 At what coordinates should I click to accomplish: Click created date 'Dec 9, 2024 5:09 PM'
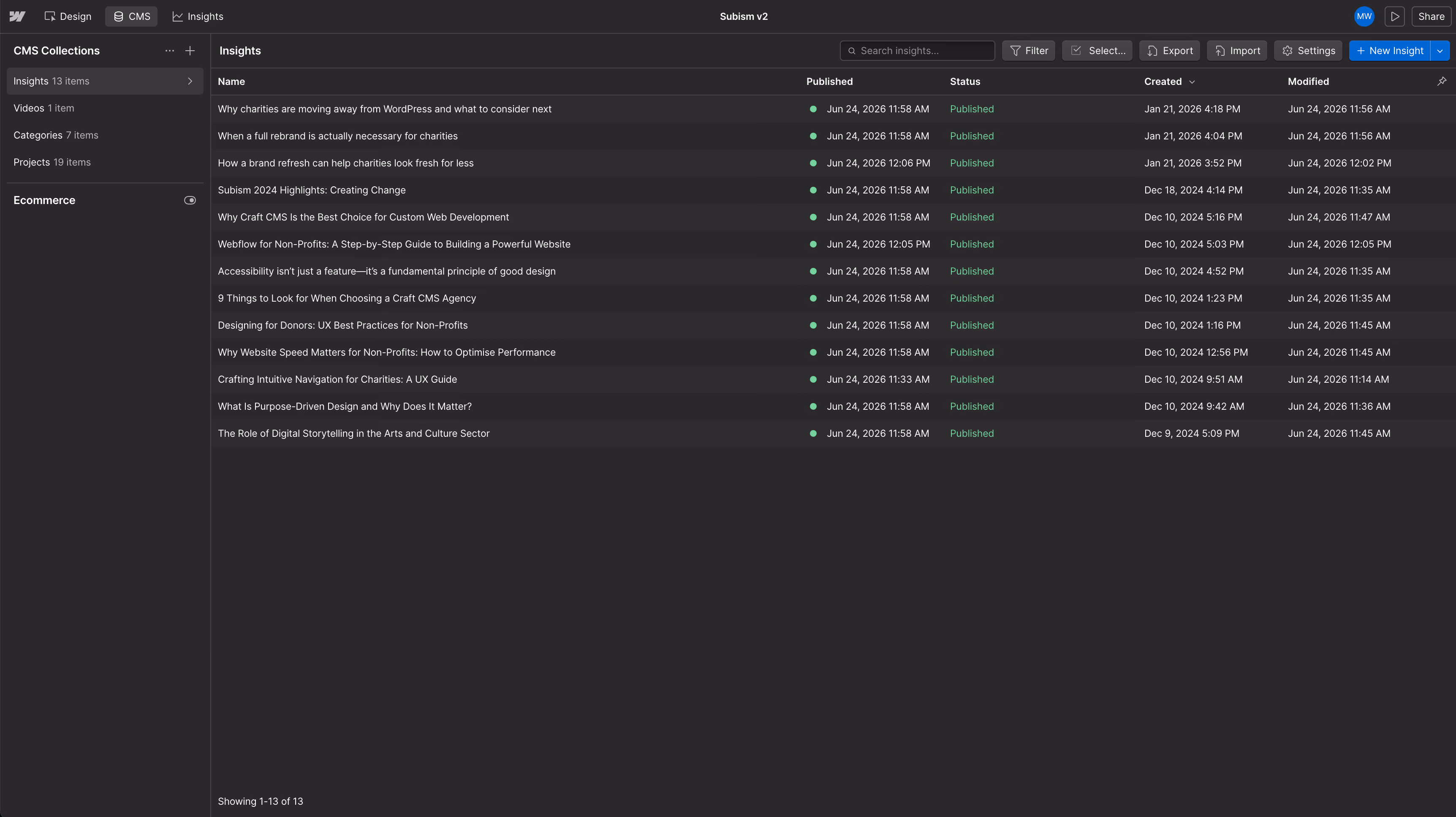pos(1192,434)
